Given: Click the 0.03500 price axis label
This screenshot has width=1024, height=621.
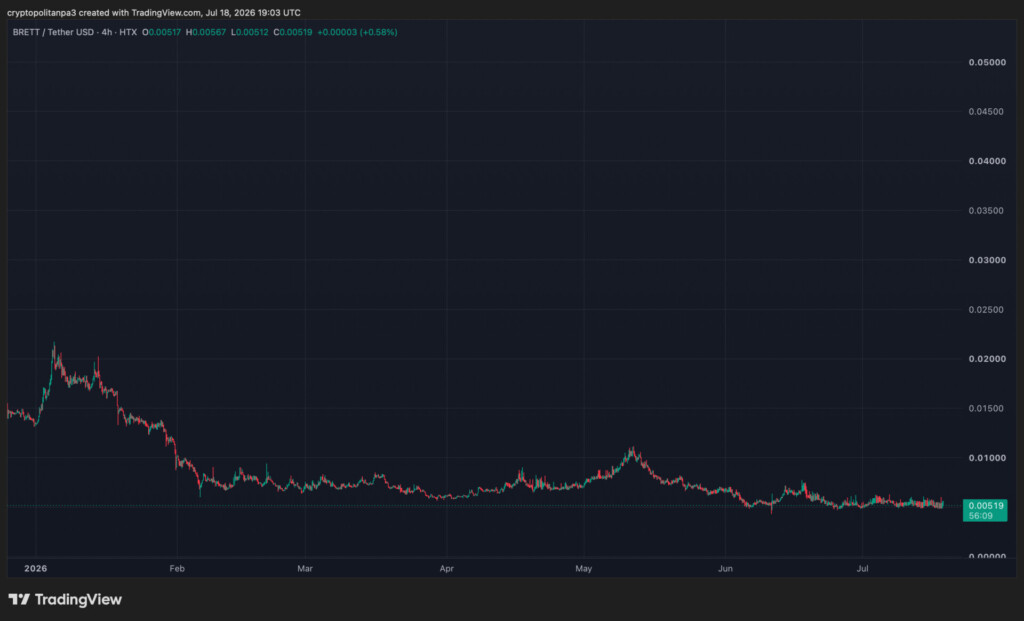Looking at the screenshot, I should (x=987, y=211).
